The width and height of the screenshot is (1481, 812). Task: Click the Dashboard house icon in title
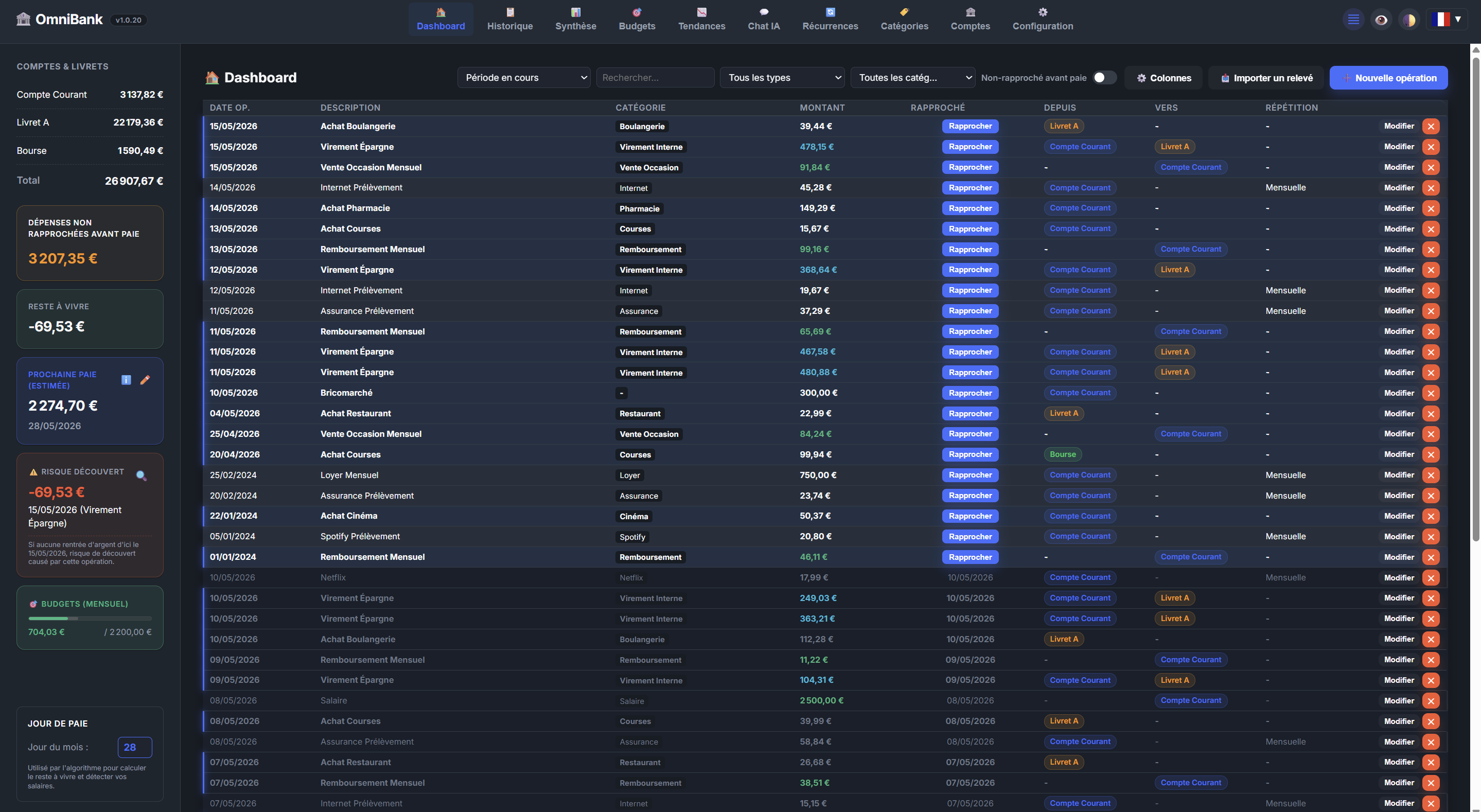(x=212, y=78)
